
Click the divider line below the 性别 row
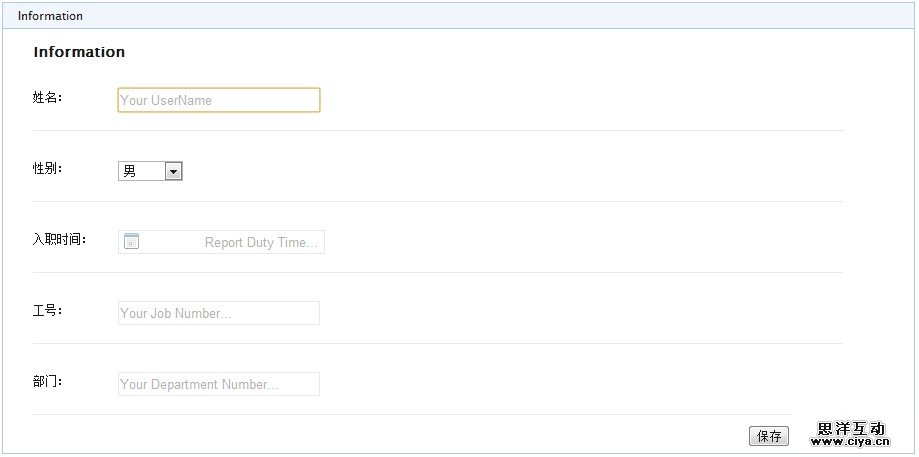pyautogui.click(x=437, y=201)
